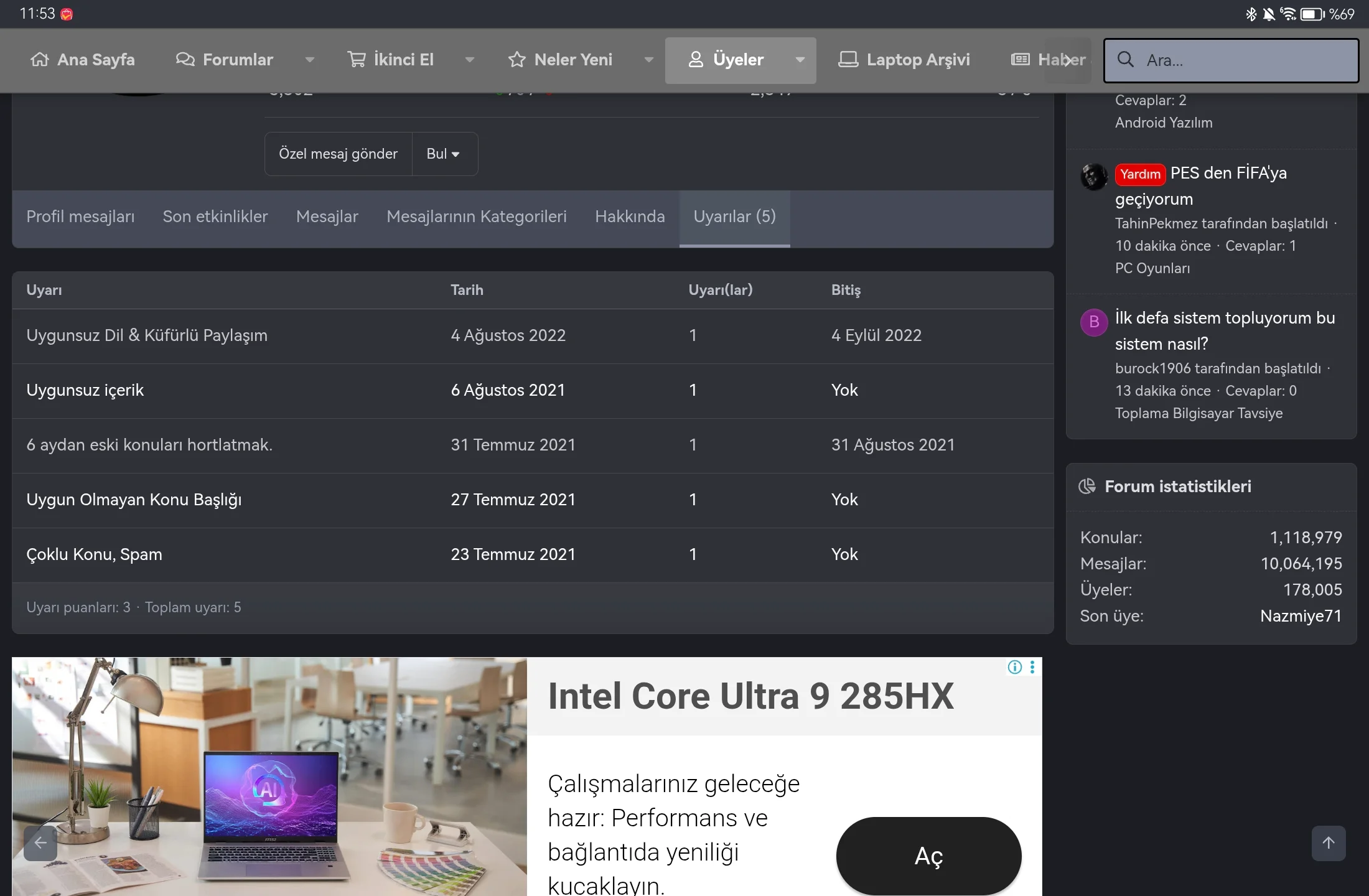Image resolution: width=1369 pixels, height=896 pixels.
Task: Click the Ana Sayfa home icon
Action: click(x=40, y=60)
